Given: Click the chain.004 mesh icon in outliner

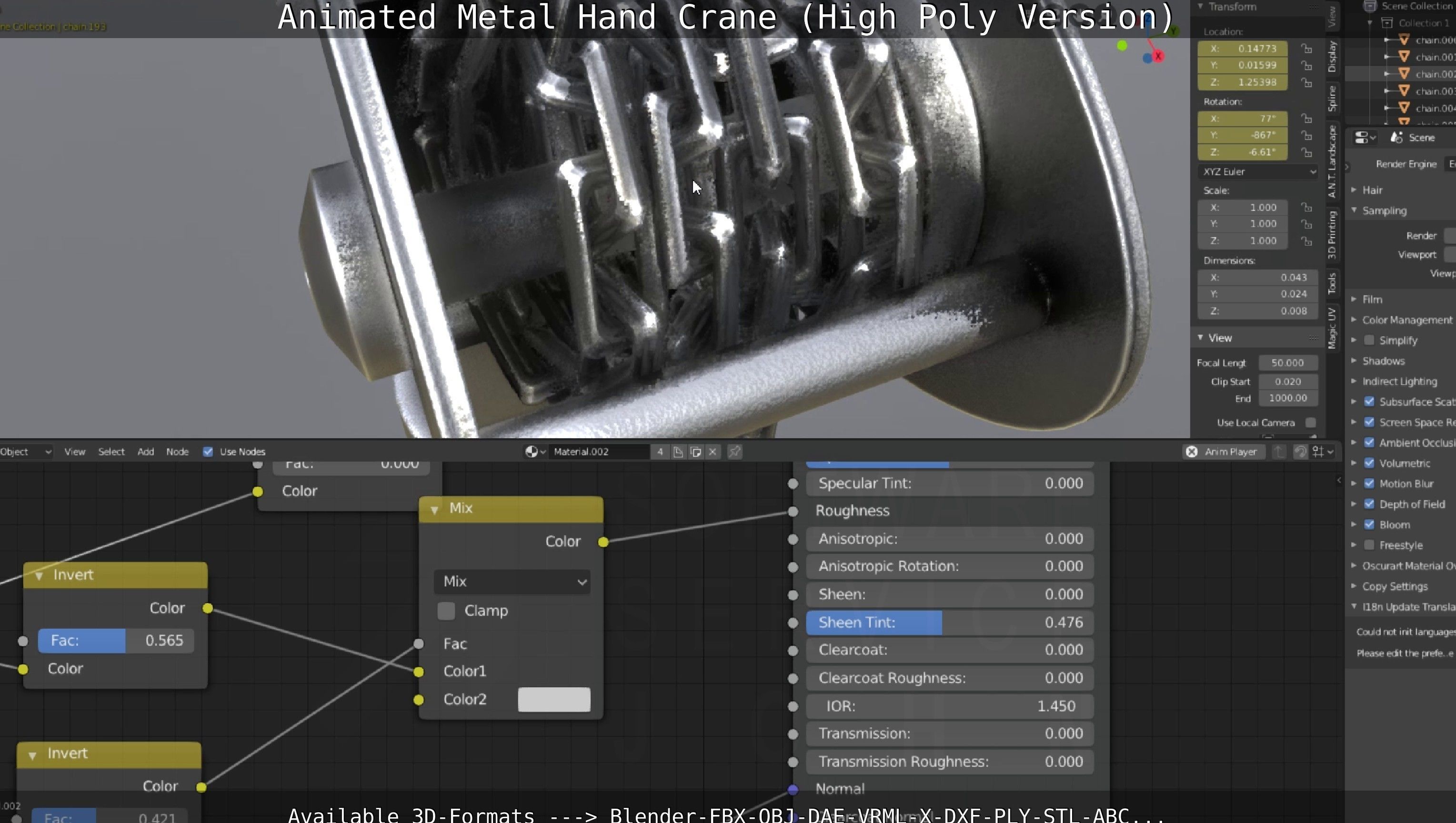Looking at the screenshot, I should point(1404,107).
